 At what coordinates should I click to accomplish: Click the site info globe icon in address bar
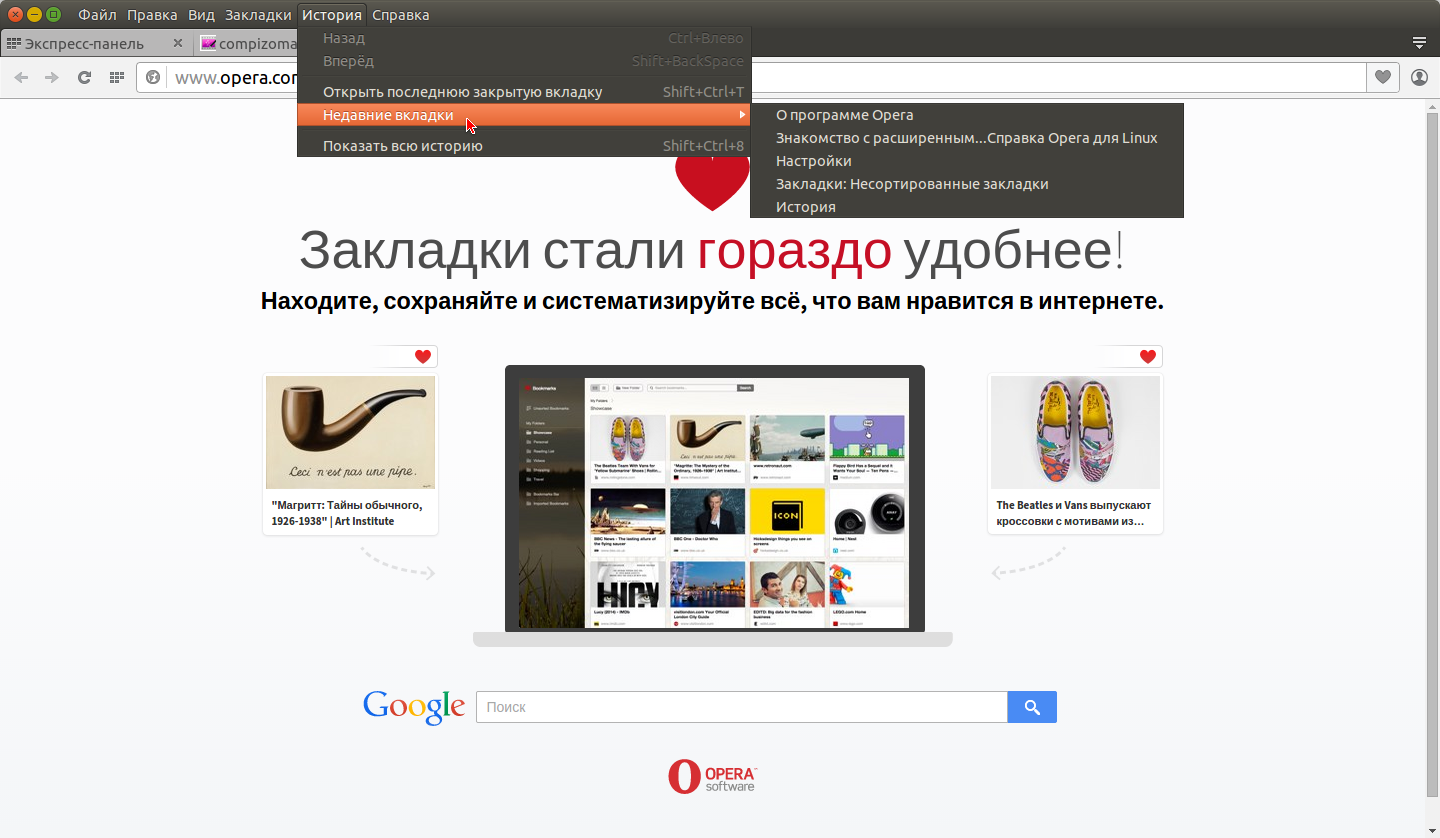point(153,77)
